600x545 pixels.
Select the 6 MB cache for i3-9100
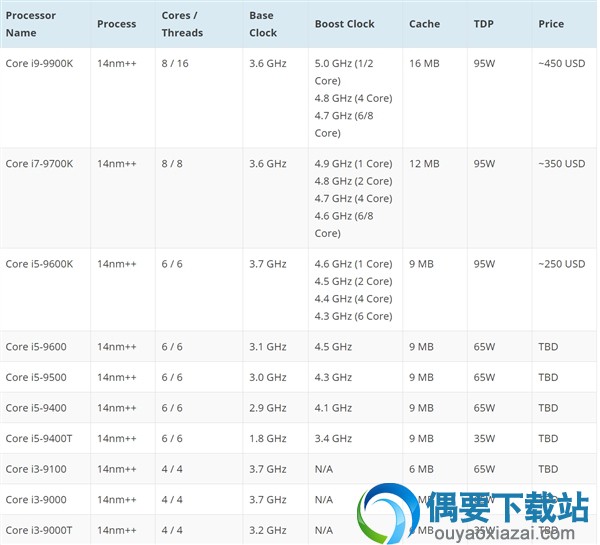tap(421, 469)
